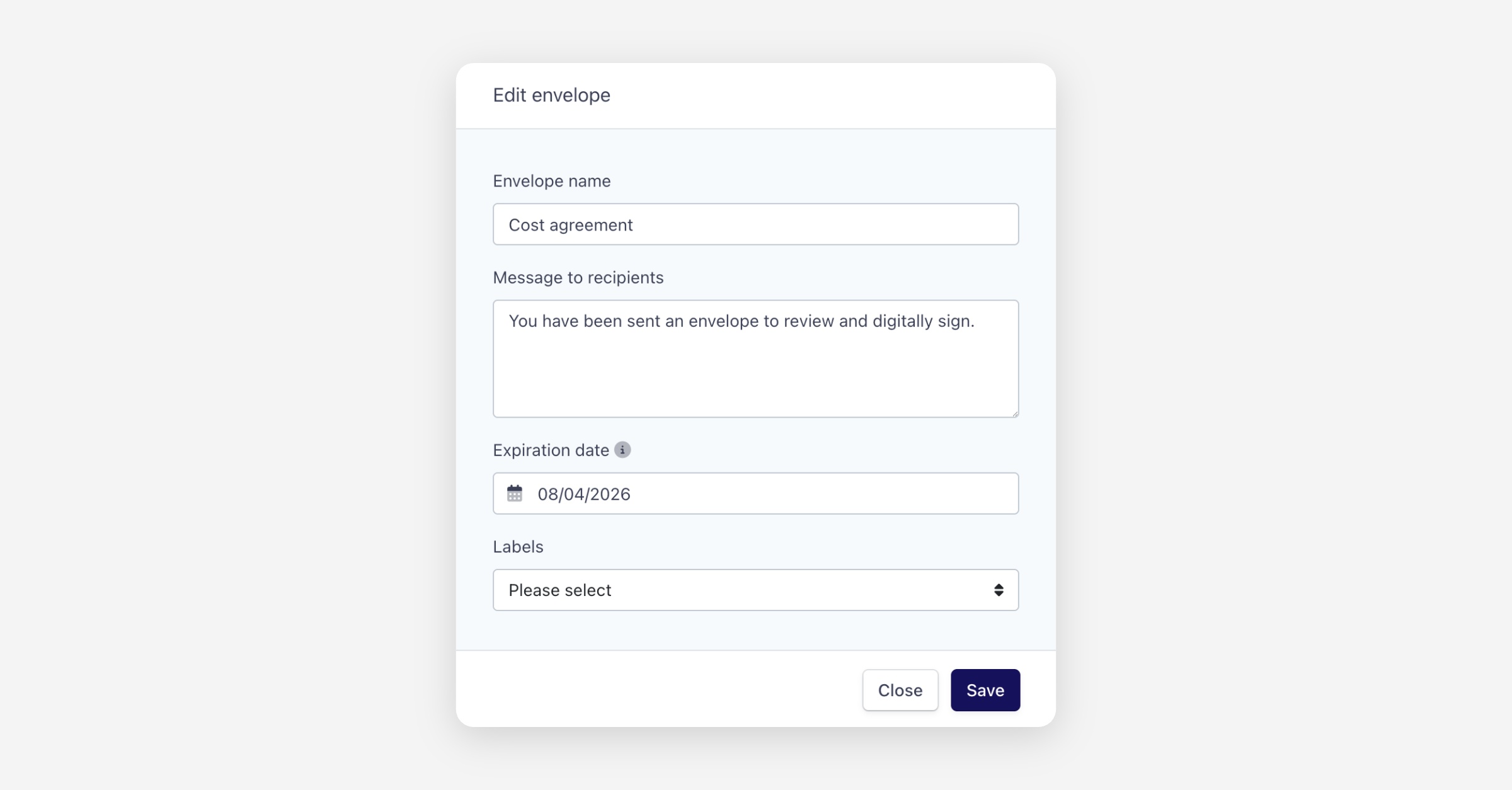
Task: Click the calendar icon in date field
Action: coord(515,493)
